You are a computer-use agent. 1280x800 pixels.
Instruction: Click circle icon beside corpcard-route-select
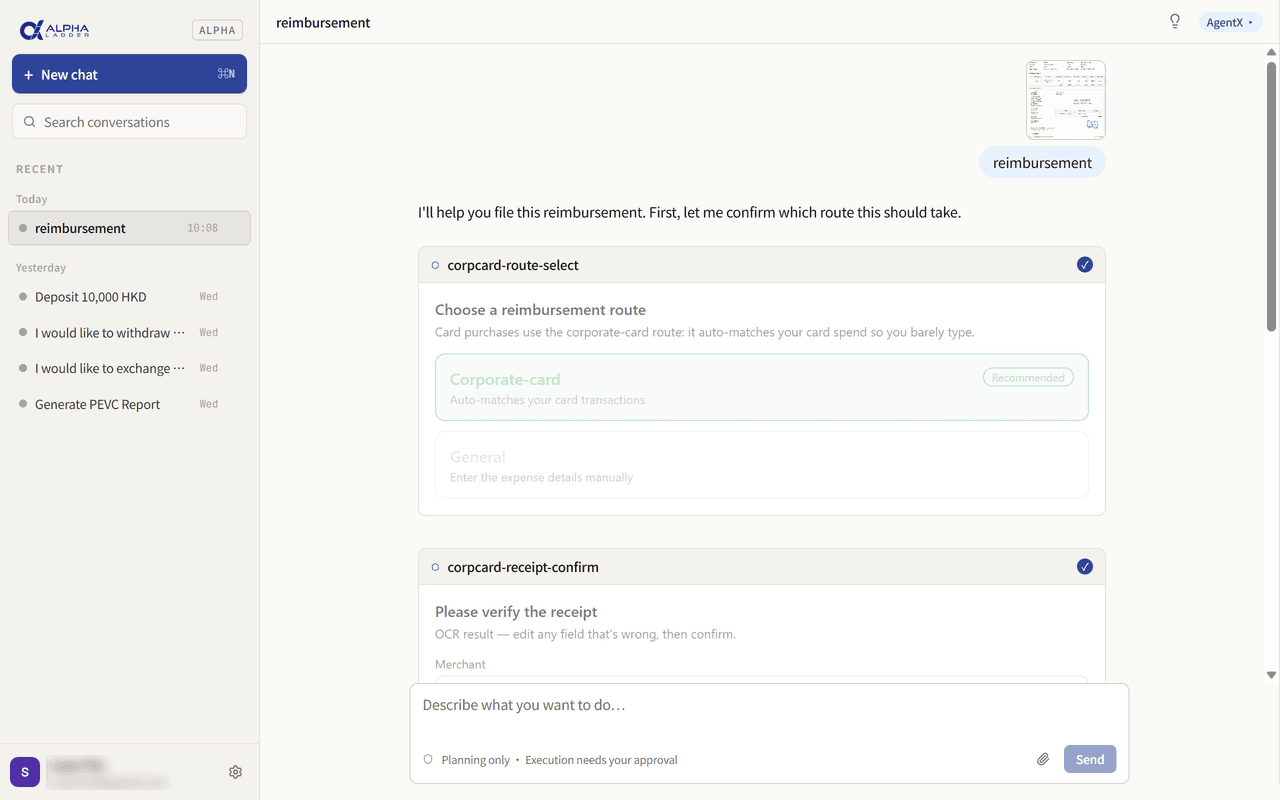[435, 265]
